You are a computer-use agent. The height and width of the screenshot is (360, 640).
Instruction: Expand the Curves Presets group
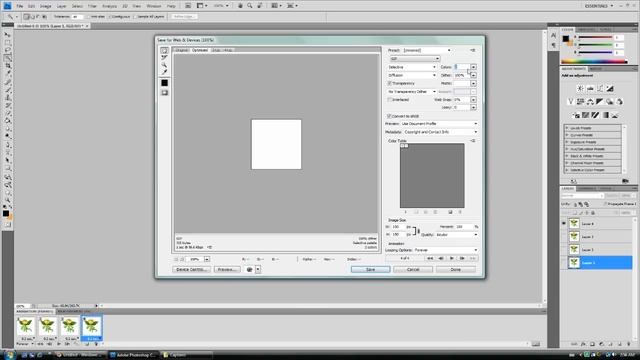[x=567, y=135]
